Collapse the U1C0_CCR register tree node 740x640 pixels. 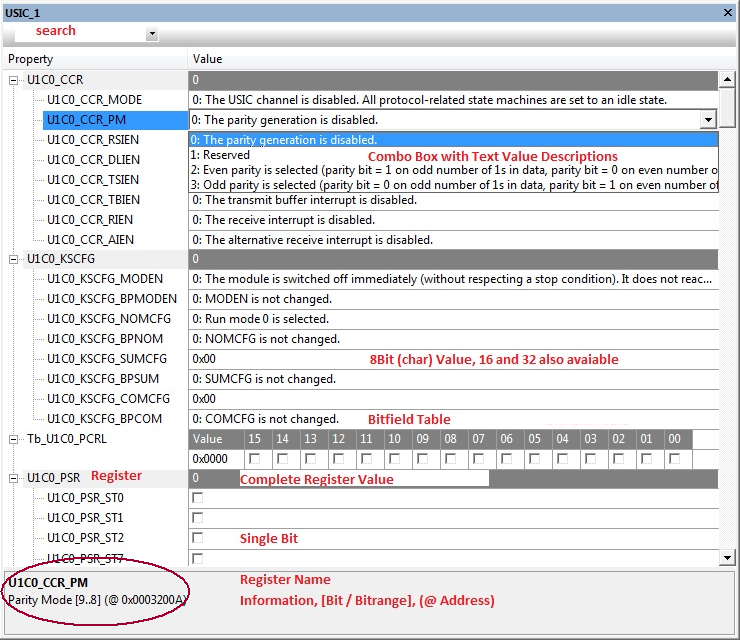point(14,80)
